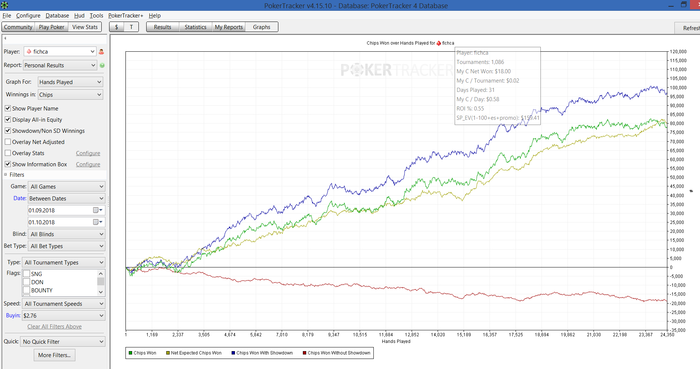Click the player silhouette icon beside Player field
Viewport: 700px width, 369px height.
101,52
